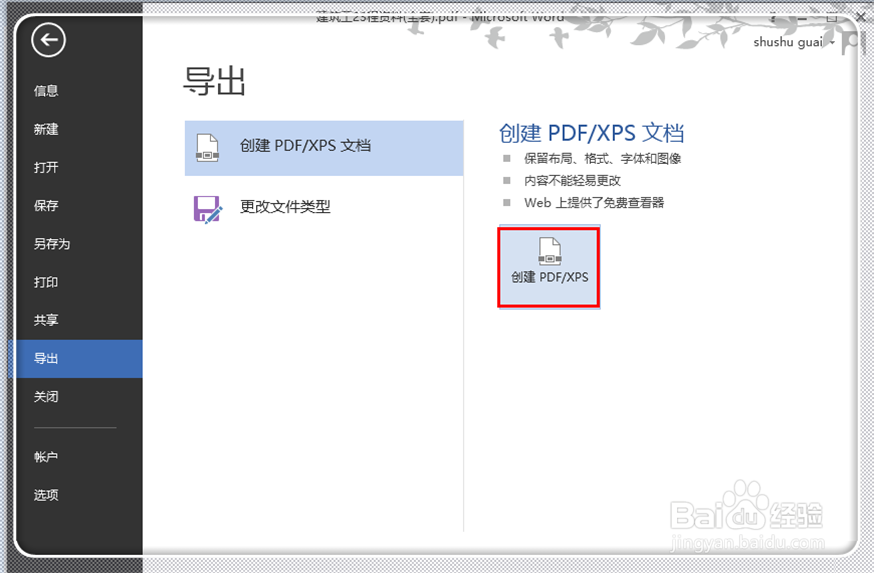The image size is (874, 573).
Task: Choose 打开 from the sidebar
Action: (x=46, y=167)
